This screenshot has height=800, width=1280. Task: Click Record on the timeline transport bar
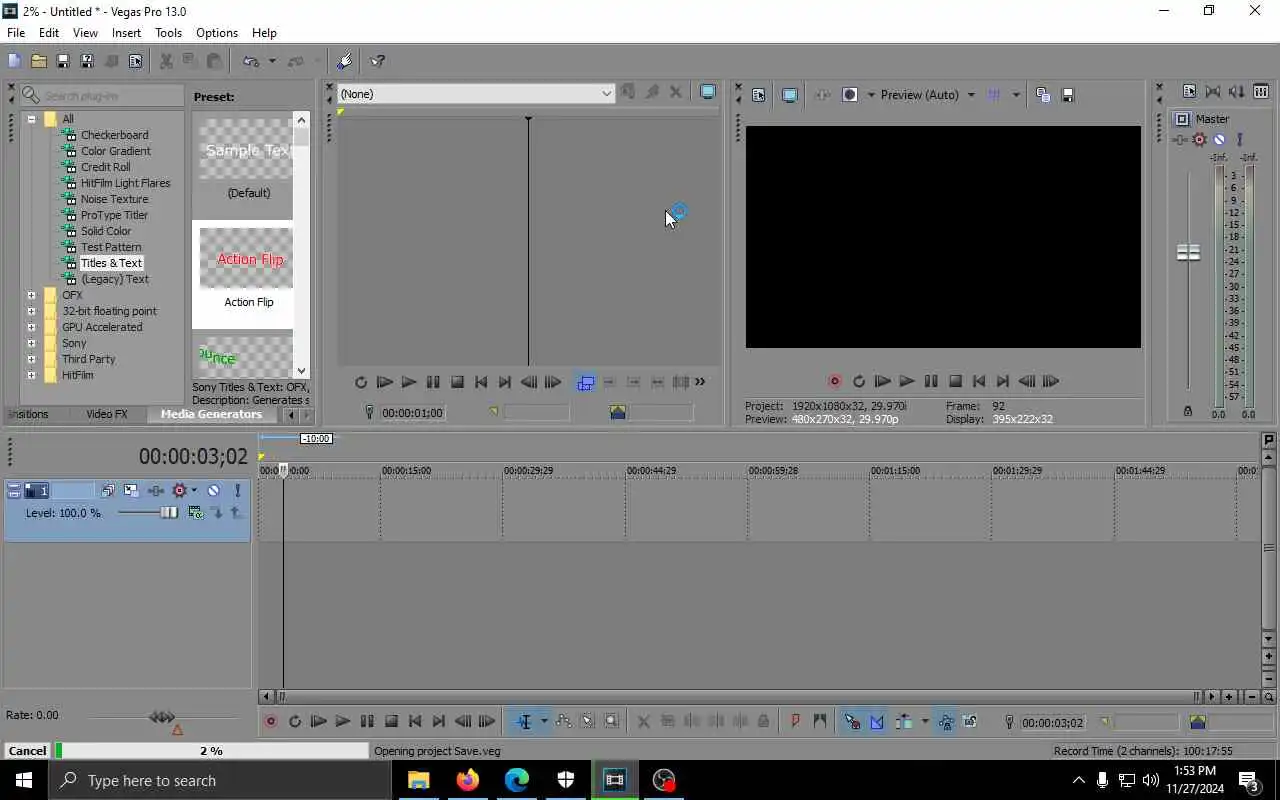[270, 721]
